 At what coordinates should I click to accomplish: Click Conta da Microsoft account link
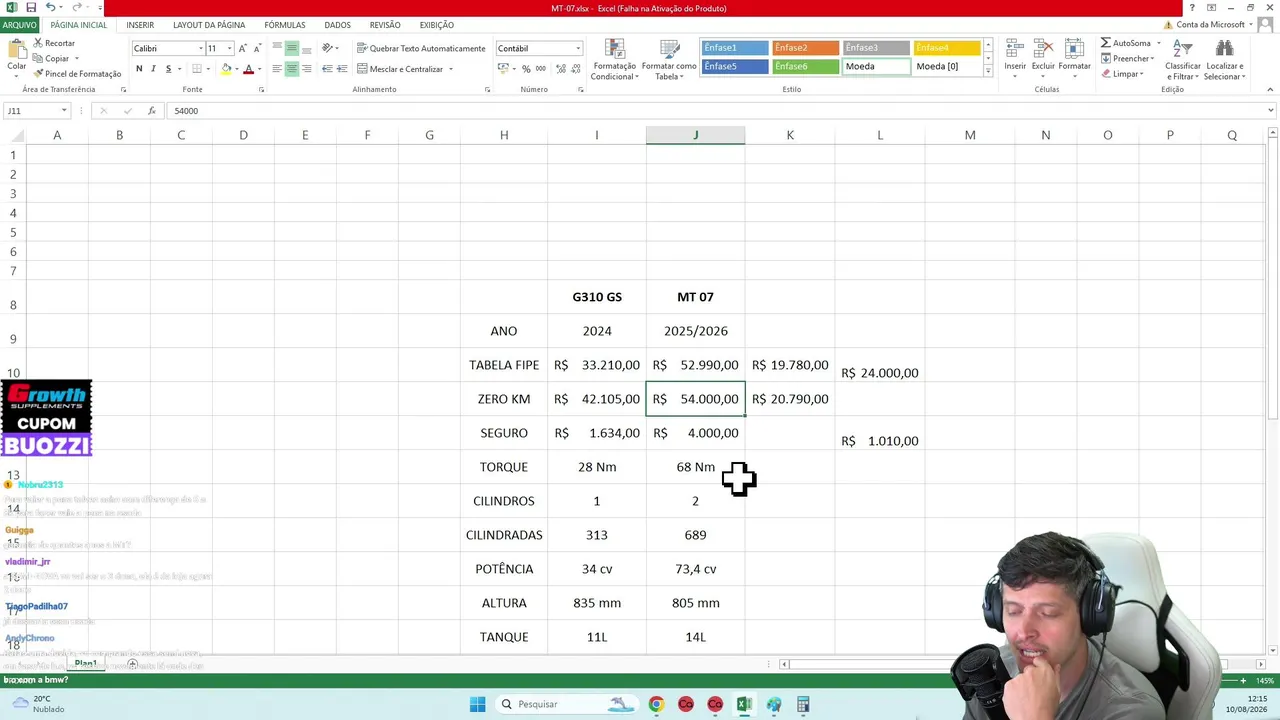pyautogui.click(x=1208, y=25)
